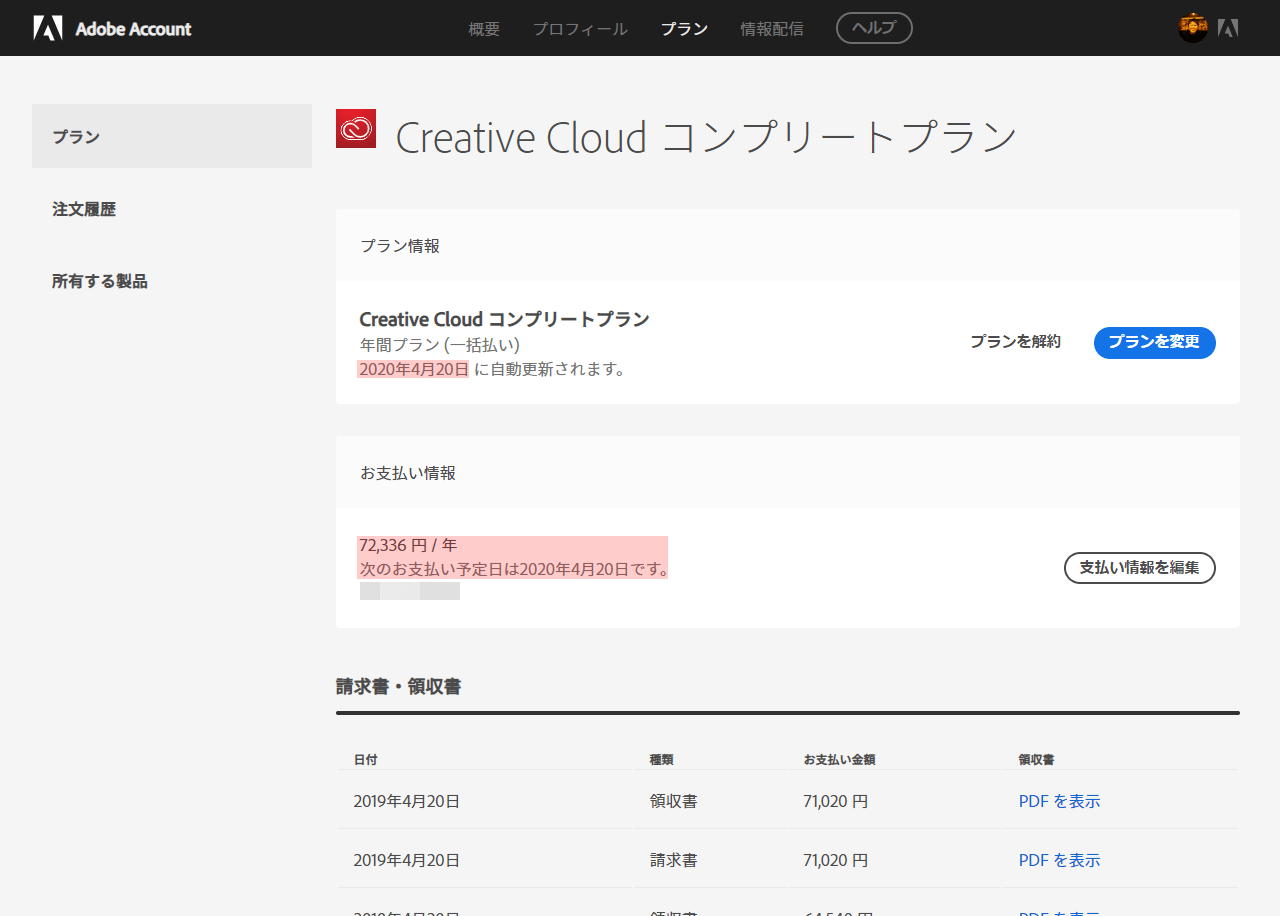Click the 次のお支払い予定日 text line
Image resolution: width=1280 pixels, height=916 pixels.
point(514,569)
